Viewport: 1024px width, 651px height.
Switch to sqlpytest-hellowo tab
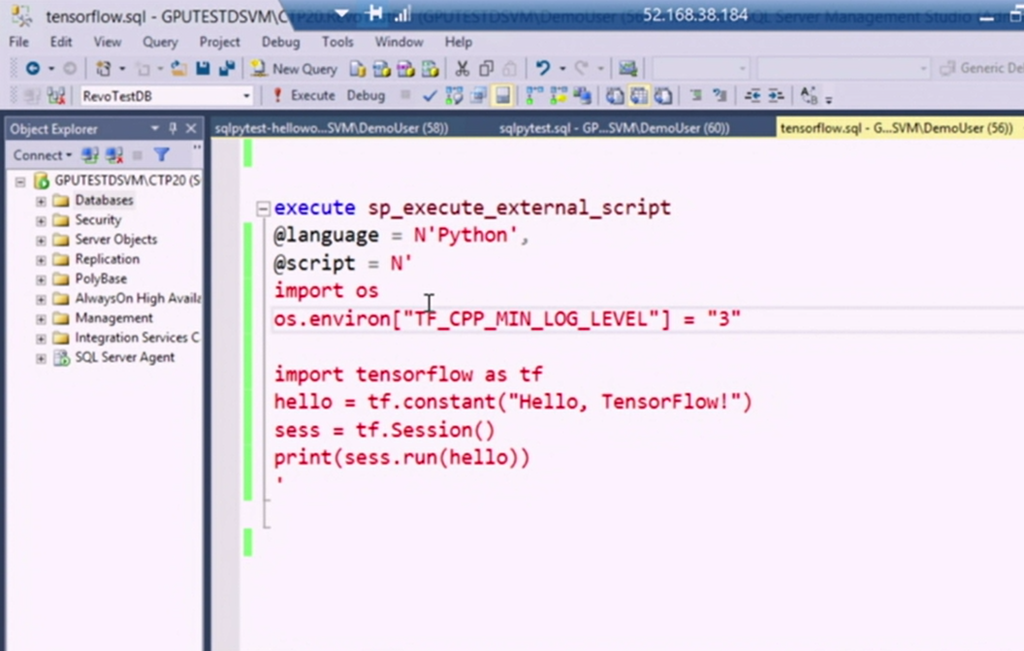332,128
